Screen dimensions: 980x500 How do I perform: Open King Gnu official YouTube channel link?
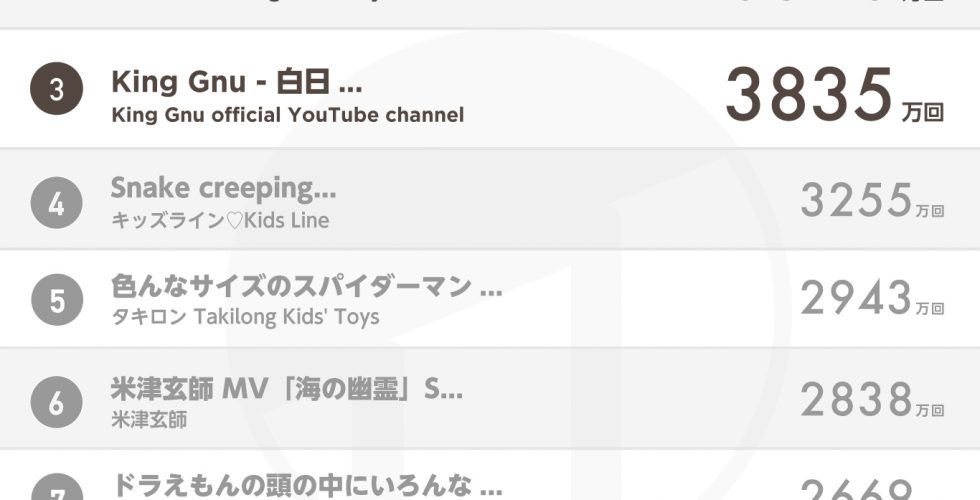tap(288, 115)
